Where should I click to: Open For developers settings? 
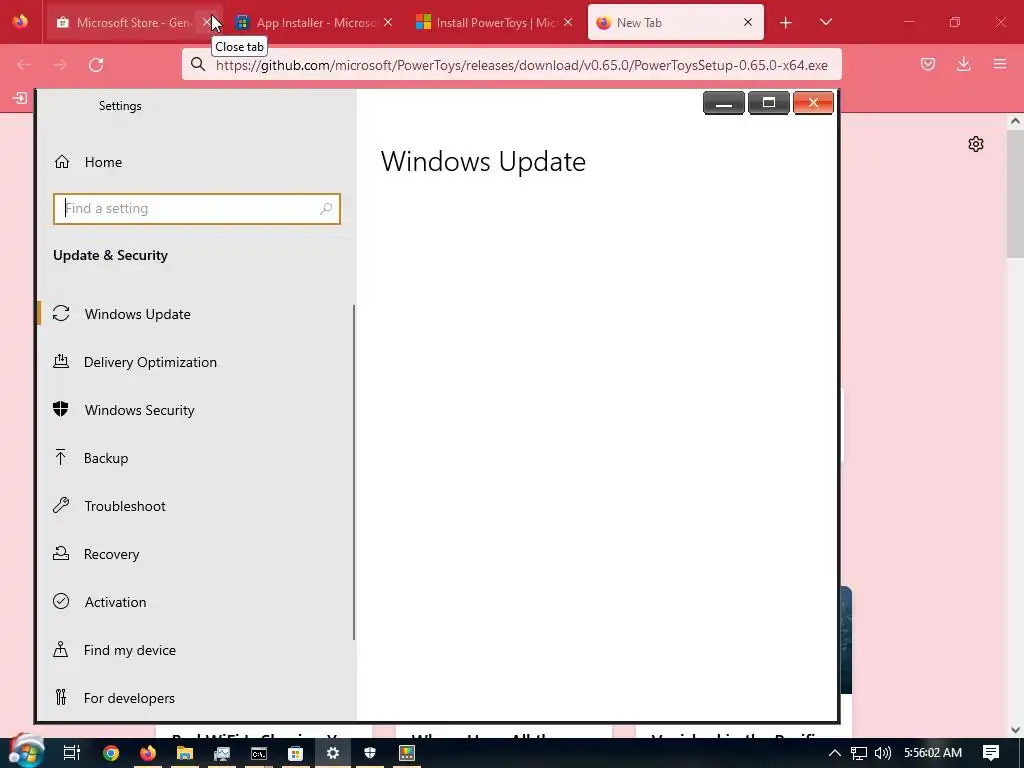pyautogui.click(x=196, y=698)
